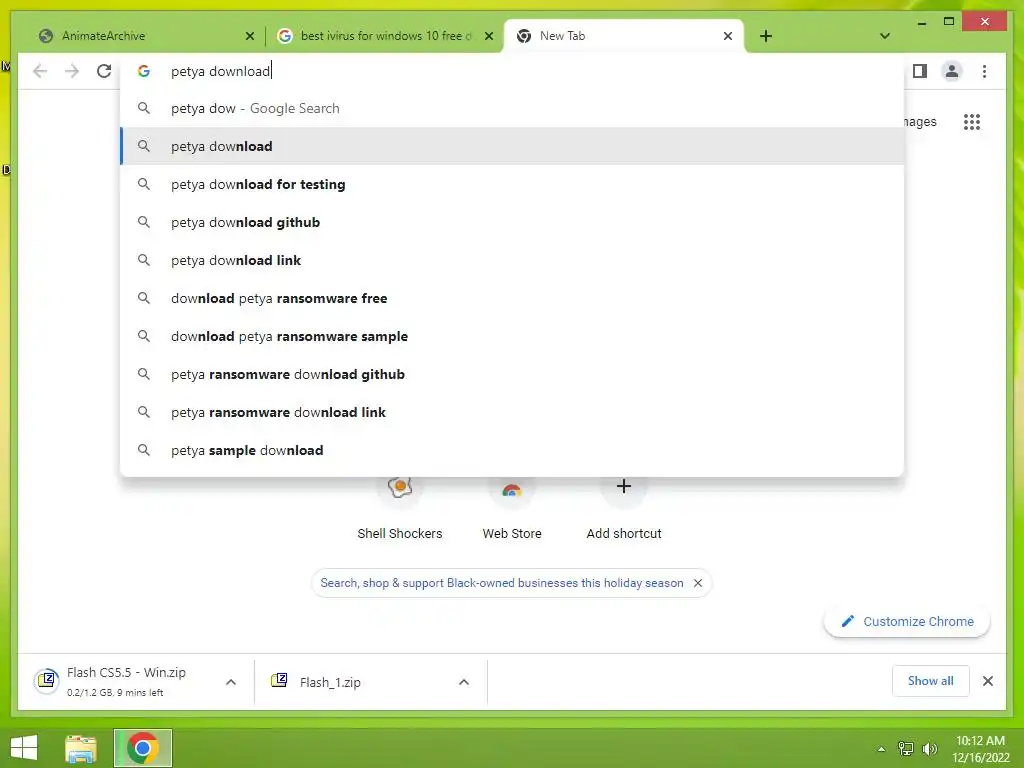Viewport: 1024px width, 768px height.
Task: Open the taskbar clock showing 10:12 AM
Action: coord(980,749)
